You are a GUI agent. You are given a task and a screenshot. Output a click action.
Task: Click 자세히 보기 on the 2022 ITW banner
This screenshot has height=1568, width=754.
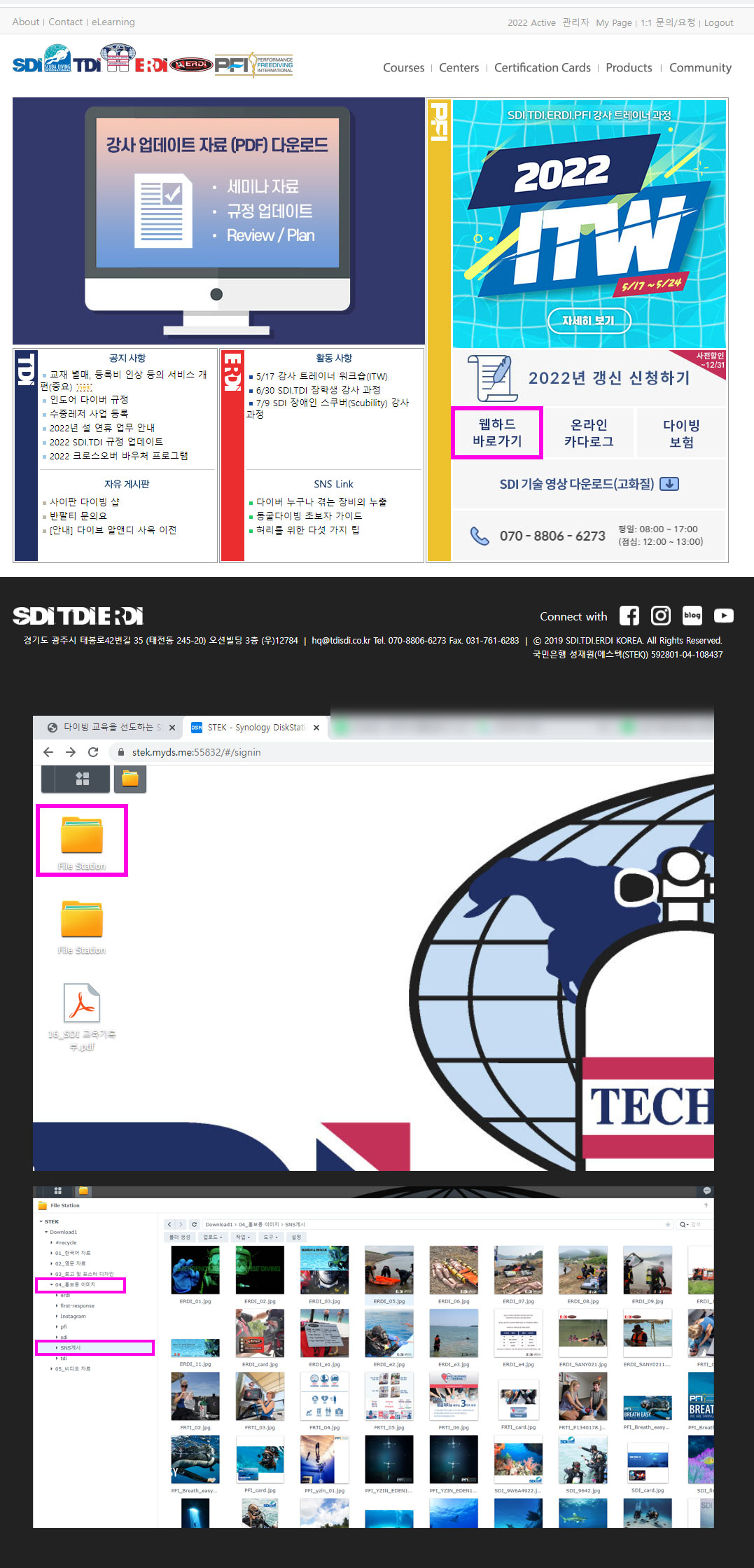[589, 321]
